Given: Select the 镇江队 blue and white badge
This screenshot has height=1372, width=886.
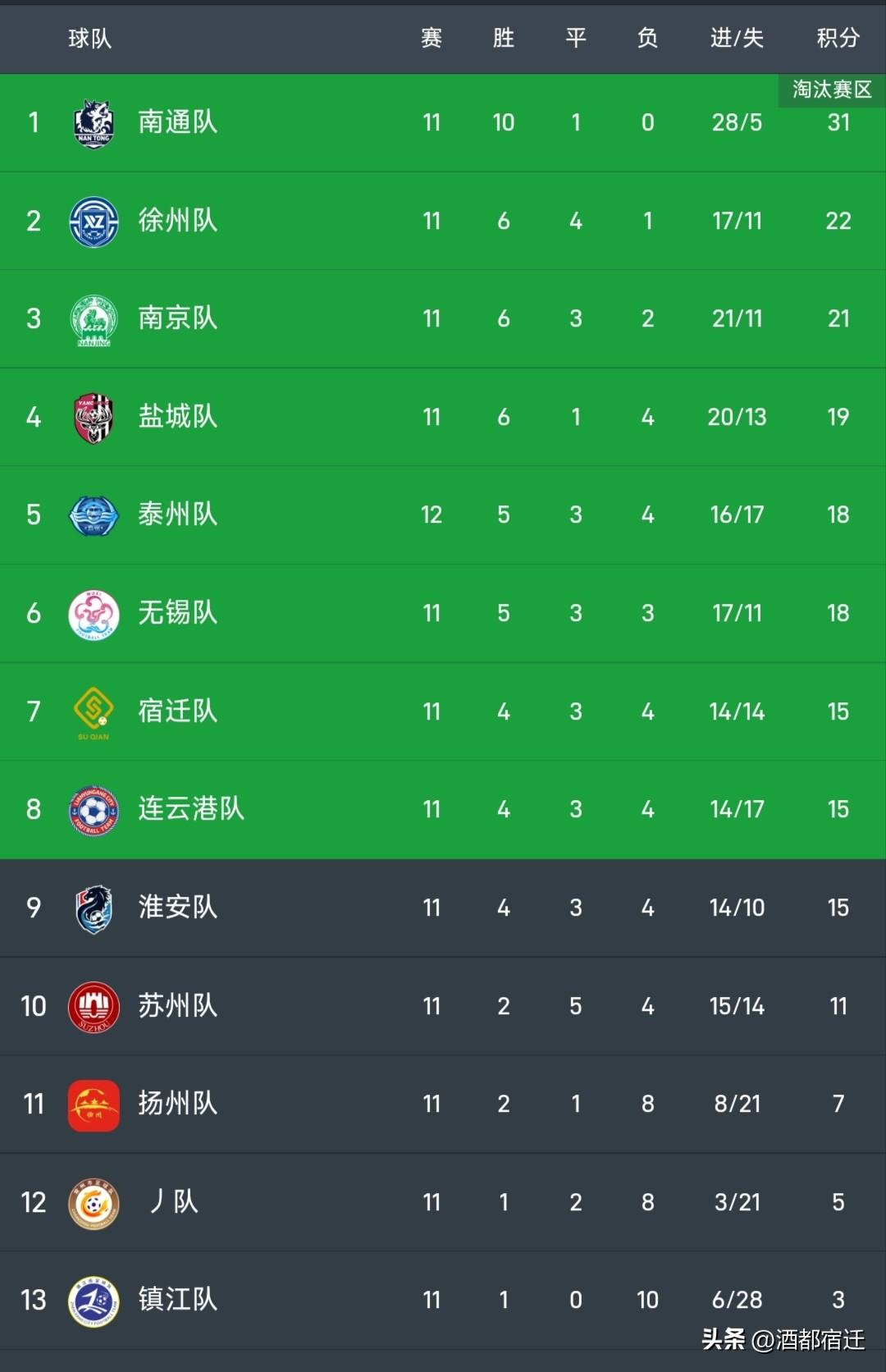Looking at the screenshot, I should [x=94, y=1301].
